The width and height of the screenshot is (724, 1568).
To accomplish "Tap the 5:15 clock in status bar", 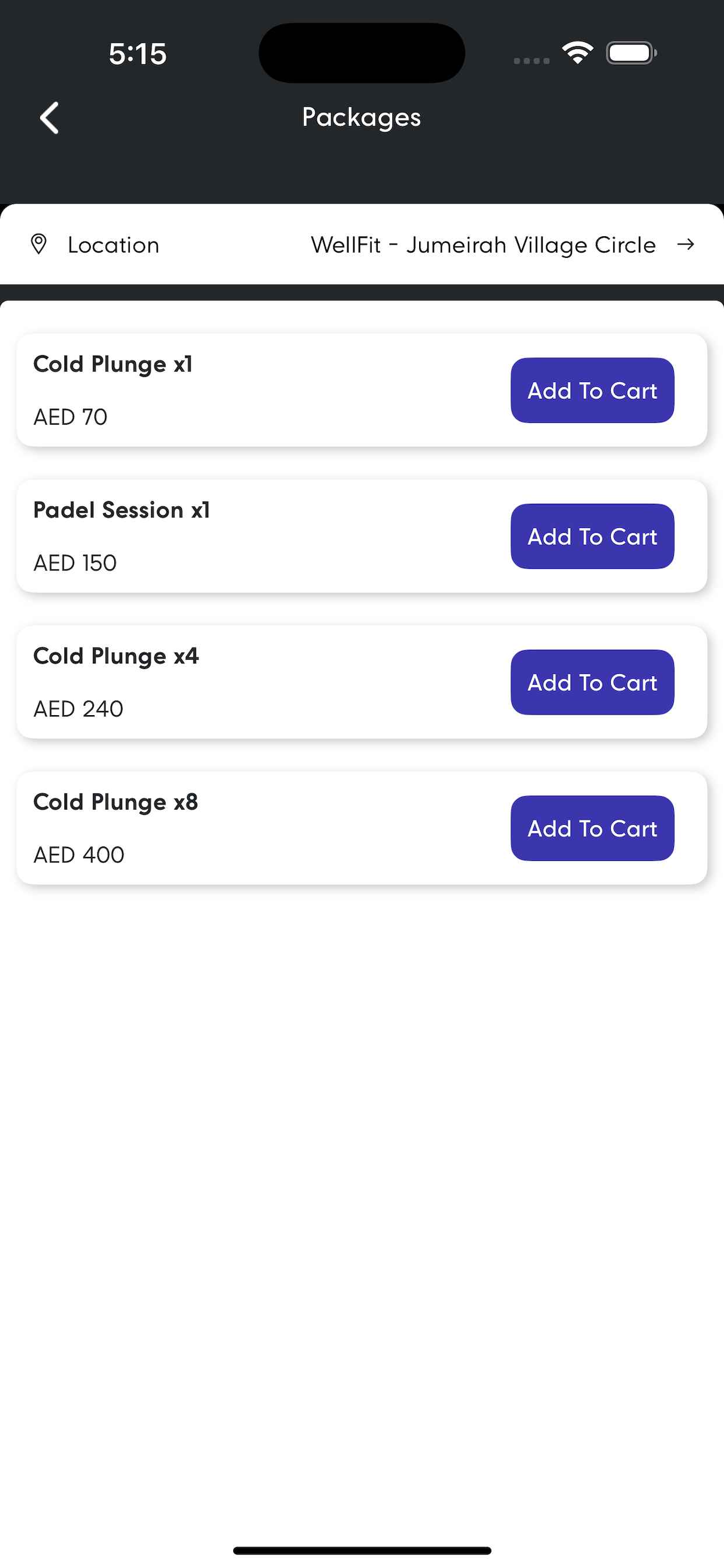I will (138, 54).
